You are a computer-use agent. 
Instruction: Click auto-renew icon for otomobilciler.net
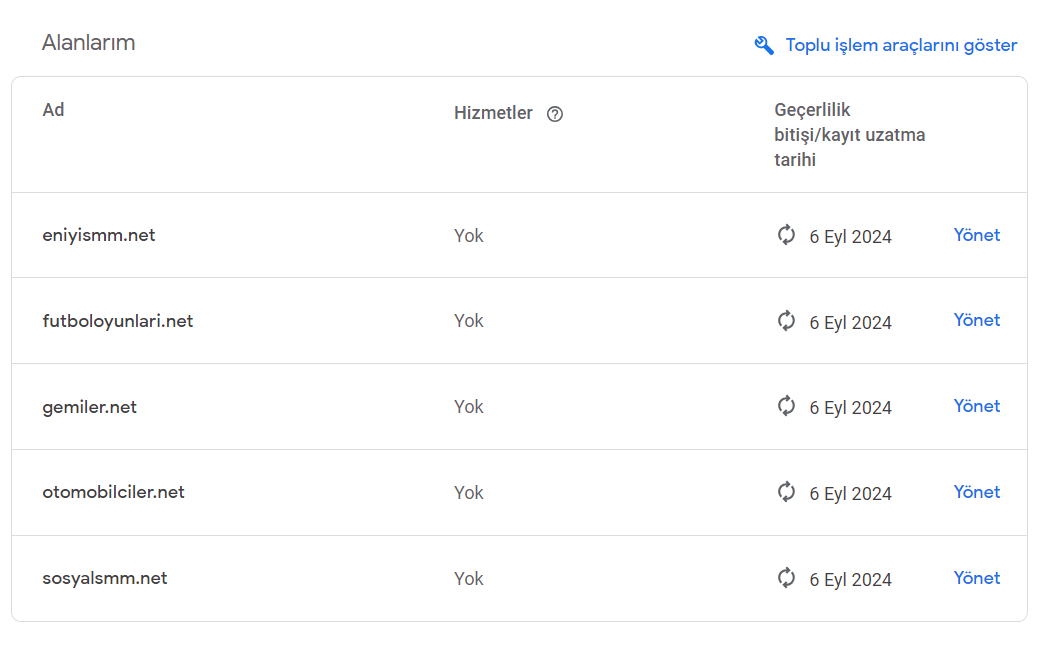coord(786,491)
